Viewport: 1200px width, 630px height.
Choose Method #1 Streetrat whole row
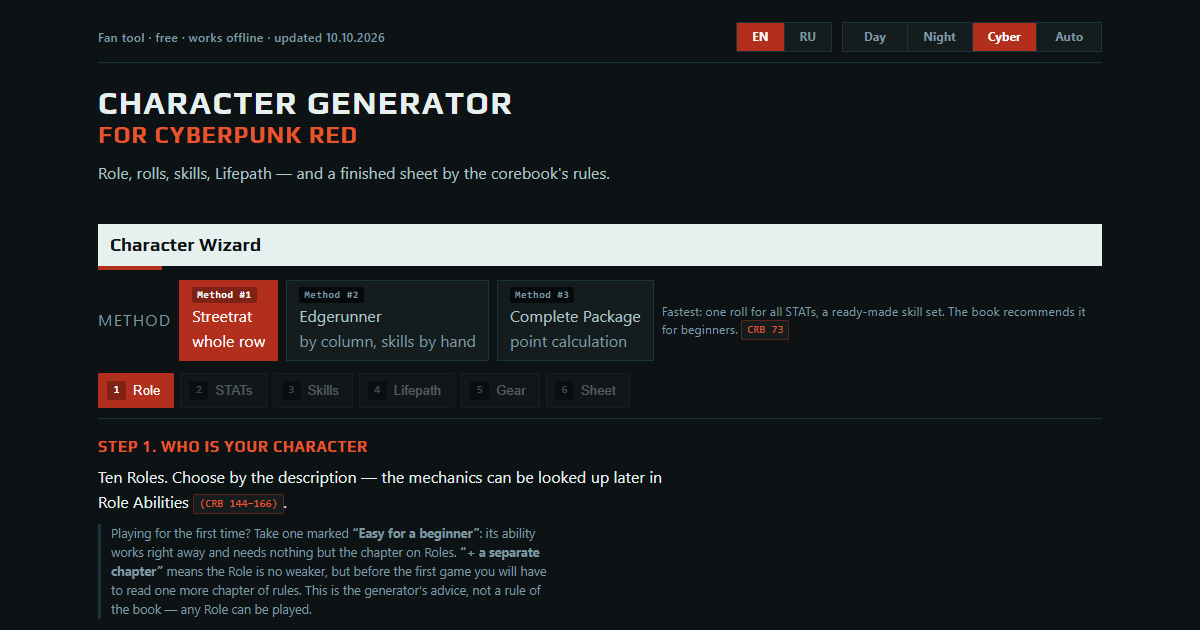coord(228,320)
